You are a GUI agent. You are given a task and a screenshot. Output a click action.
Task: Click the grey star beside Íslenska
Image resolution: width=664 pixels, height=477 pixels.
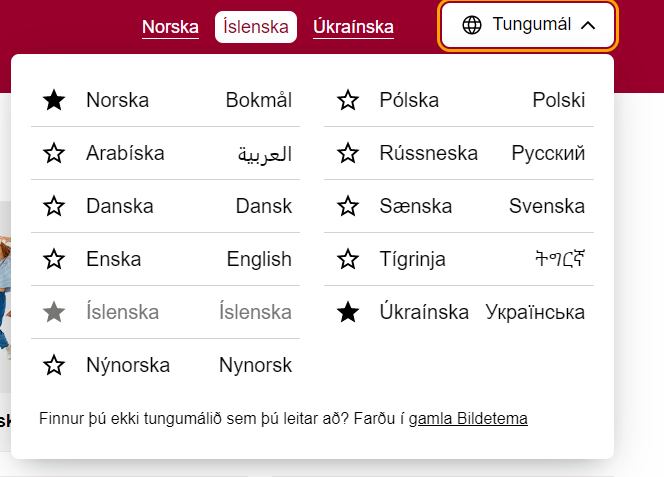54,312
